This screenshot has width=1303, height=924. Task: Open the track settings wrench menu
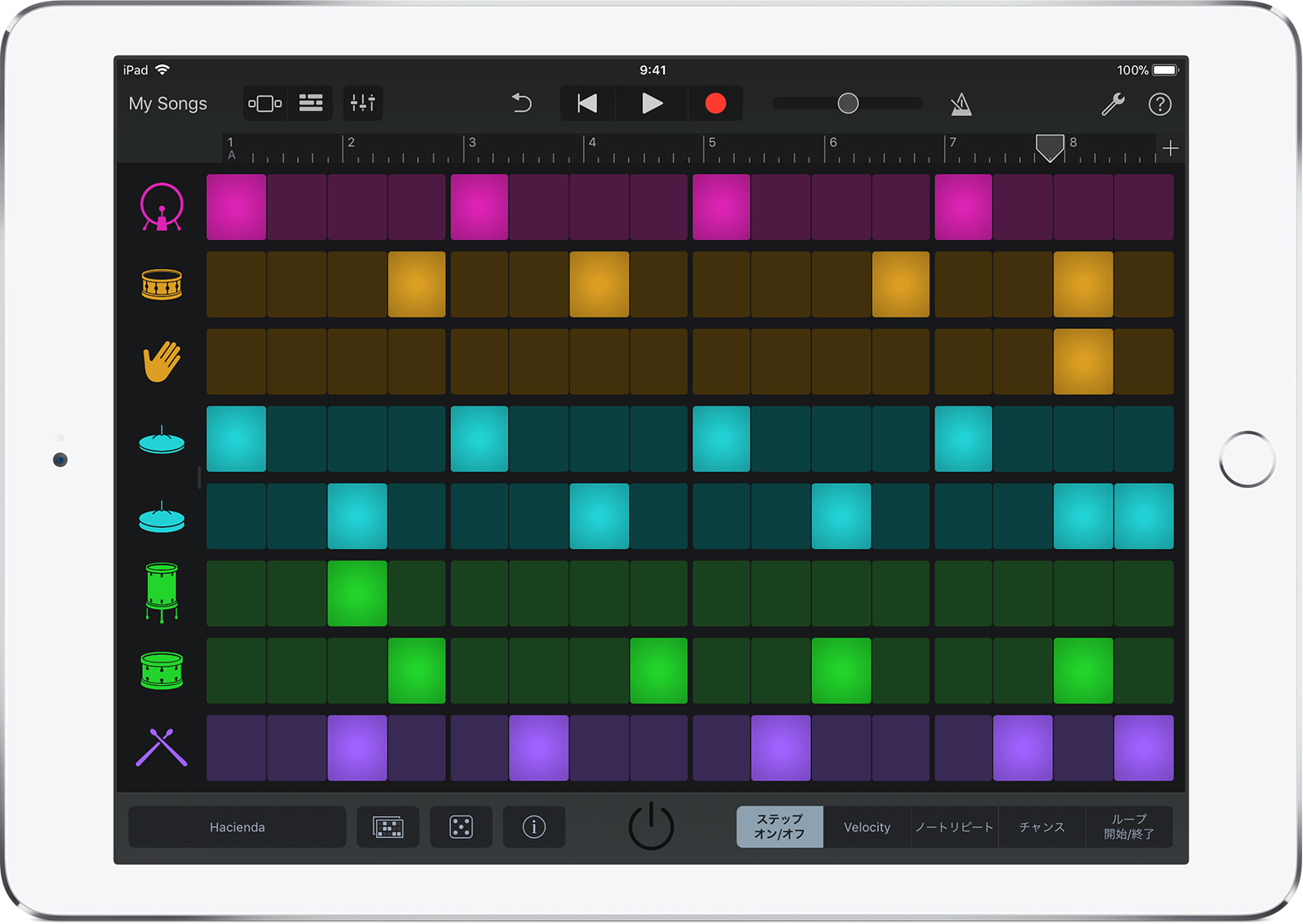click(1113, 103)
